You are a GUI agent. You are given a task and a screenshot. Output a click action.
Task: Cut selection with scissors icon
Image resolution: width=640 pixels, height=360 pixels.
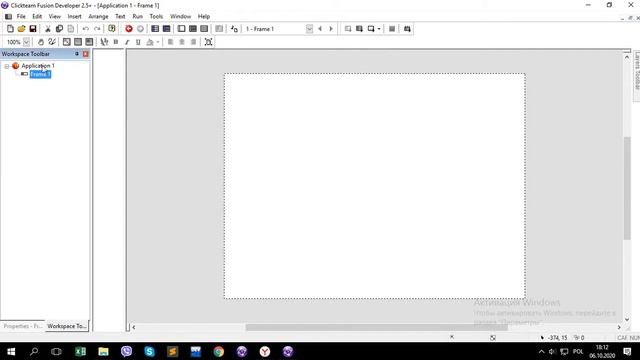(x=48, y=29)
